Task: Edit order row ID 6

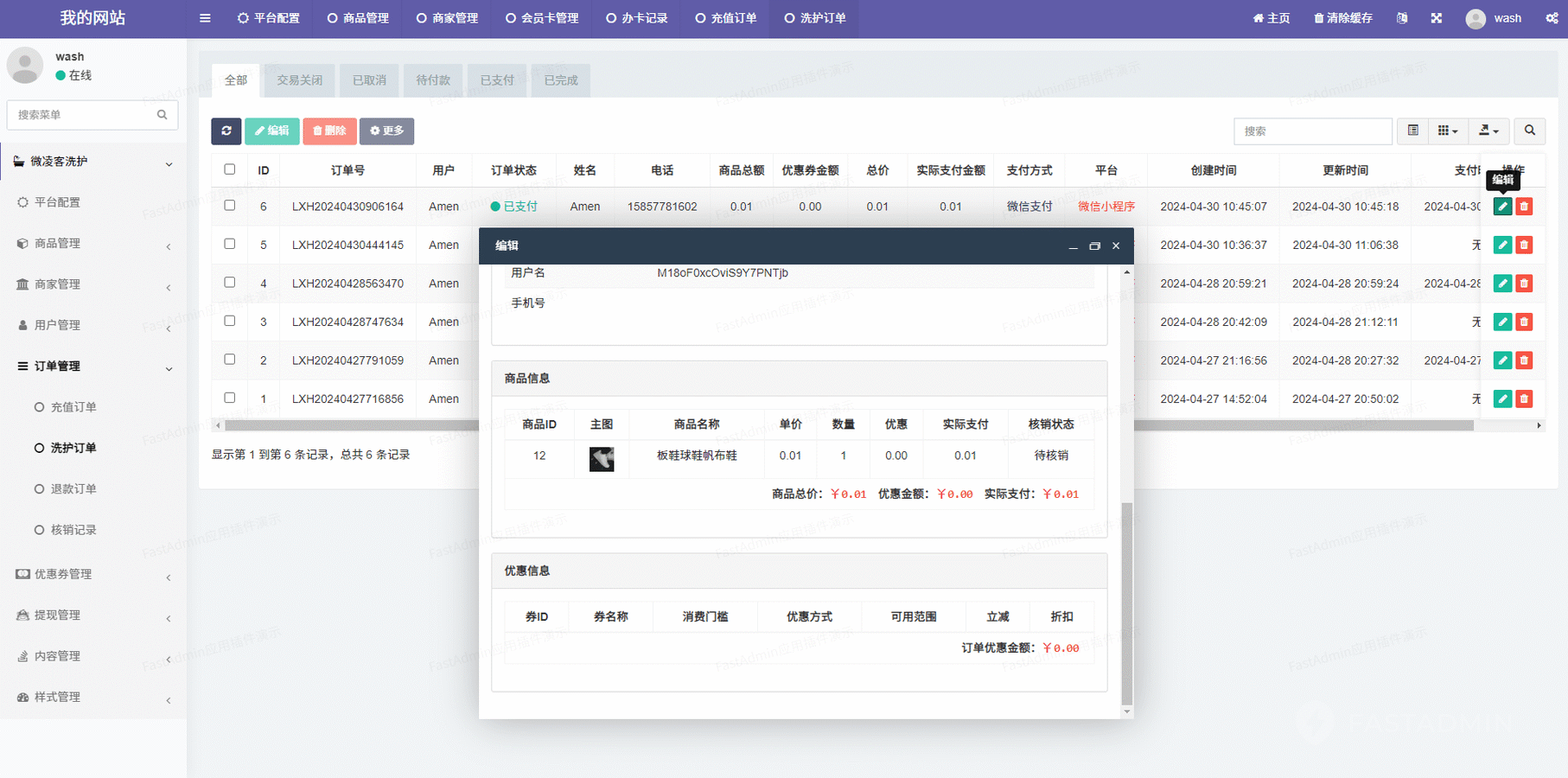Action: click(x=1503, y=207)
